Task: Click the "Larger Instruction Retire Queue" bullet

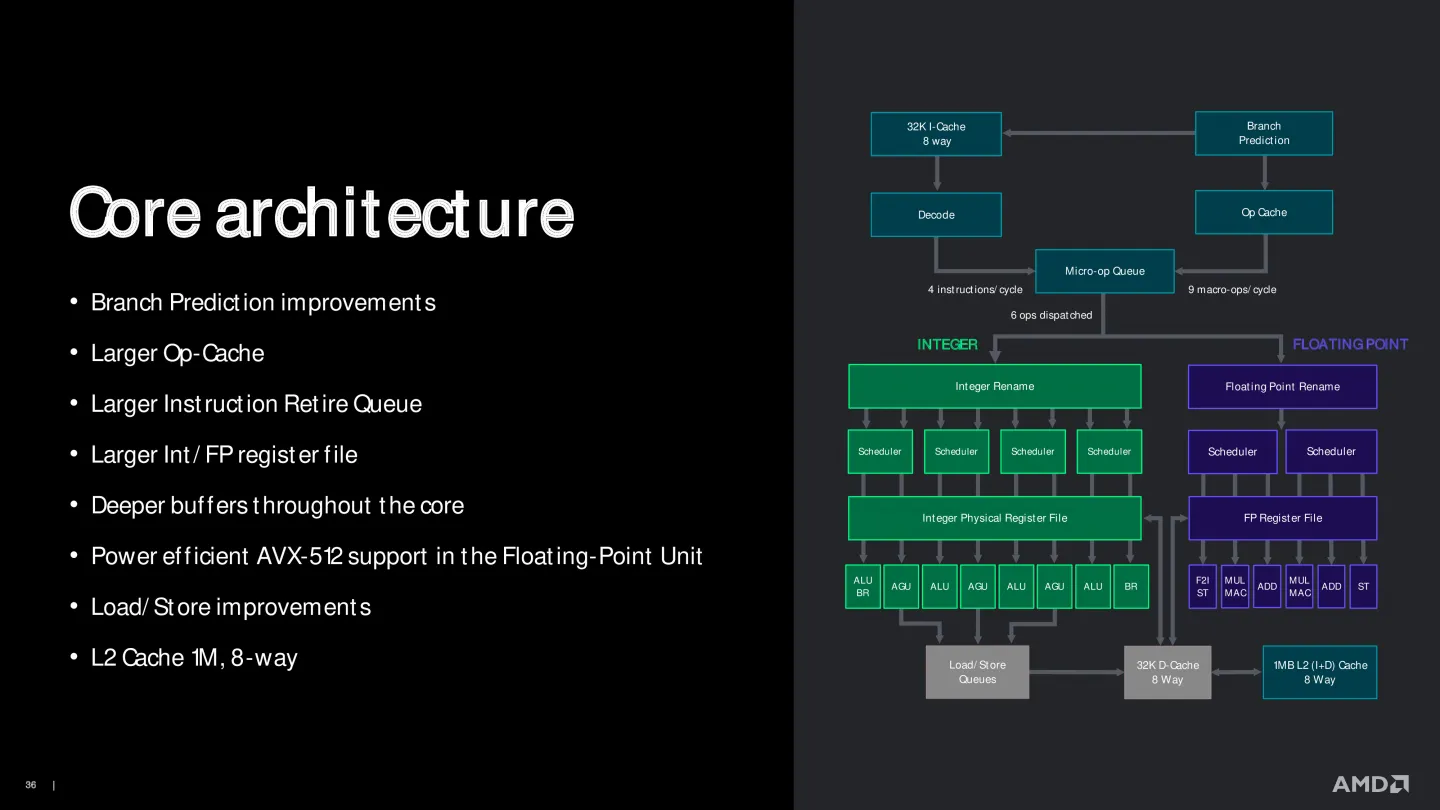Action: 256,404
